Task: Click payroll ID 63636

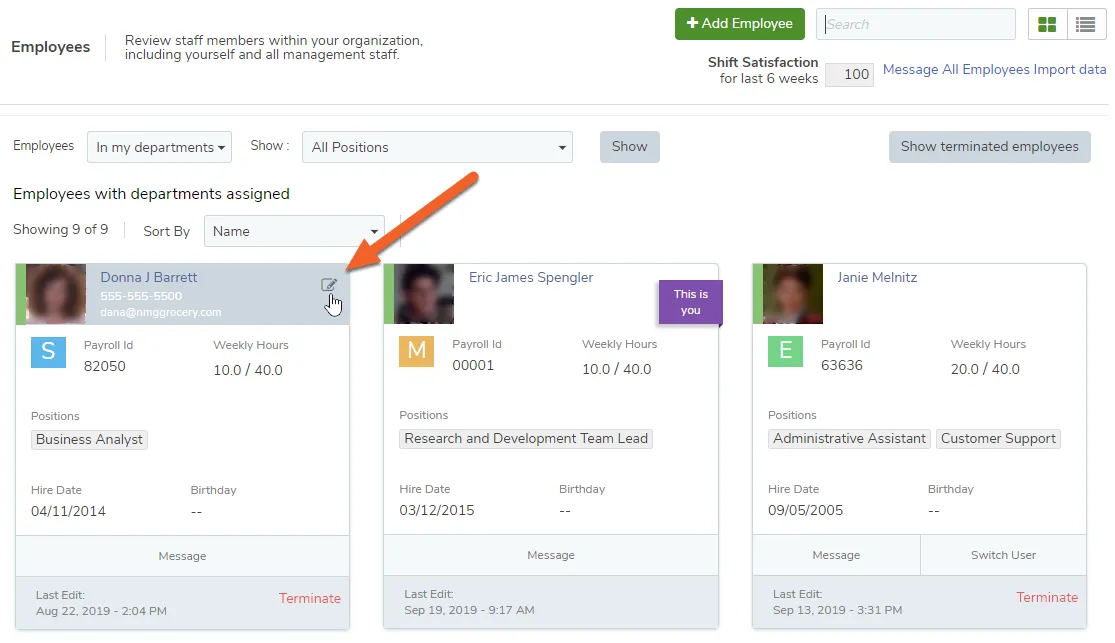Action: 842,366
